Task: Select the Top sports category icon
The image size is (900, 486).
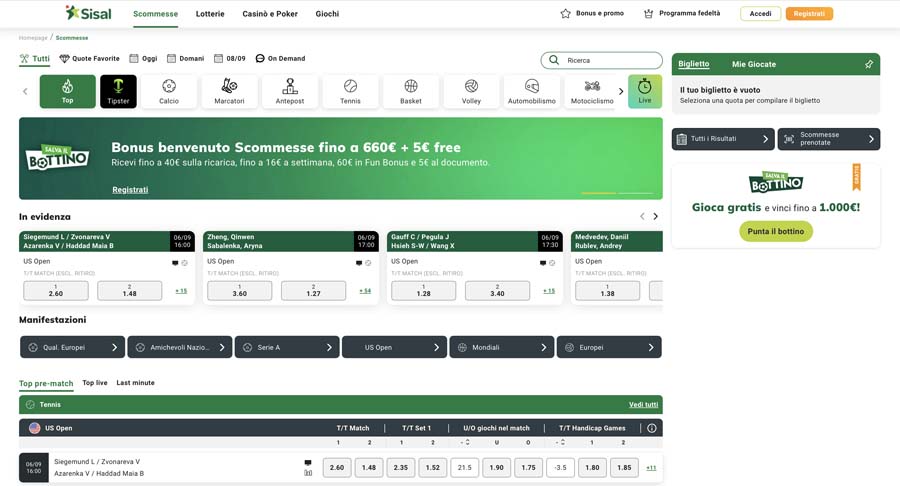Action: point(68,91)
